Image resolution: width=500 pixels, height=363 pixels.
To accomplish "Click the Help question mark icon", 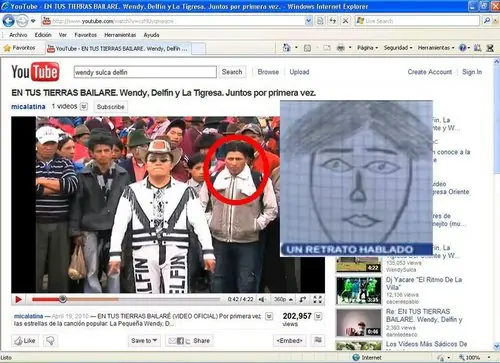I will coord(463,48).
